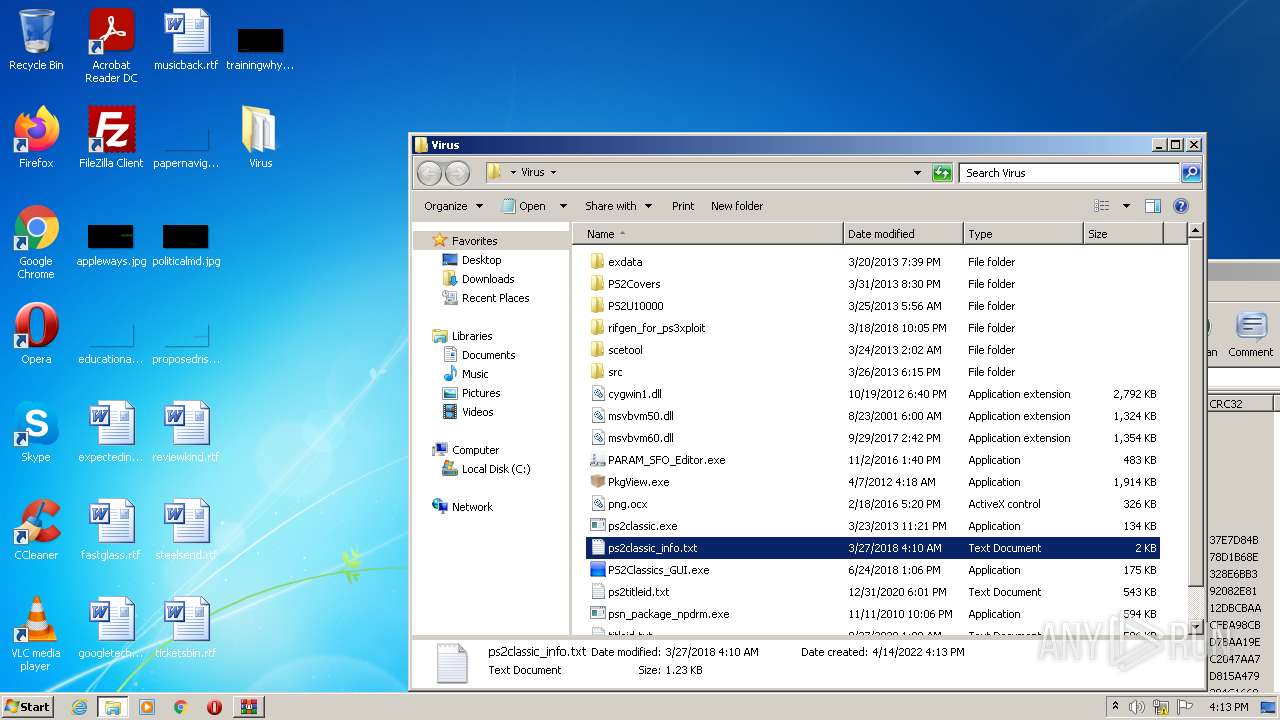Click the 4:13 PM system clock
This screenshot has height=720, width=1280.
tap(1228, 707)
